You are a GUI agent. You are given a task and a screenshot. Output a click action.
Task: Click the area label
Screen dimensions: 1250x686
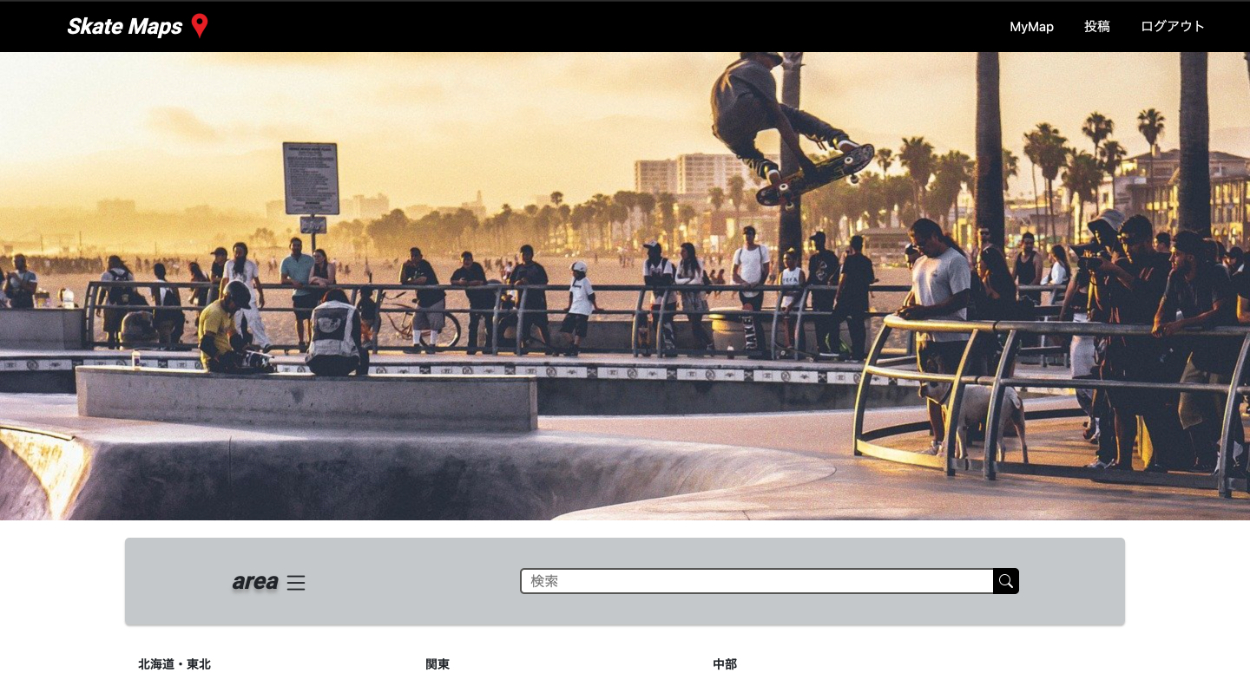[255, 581]
